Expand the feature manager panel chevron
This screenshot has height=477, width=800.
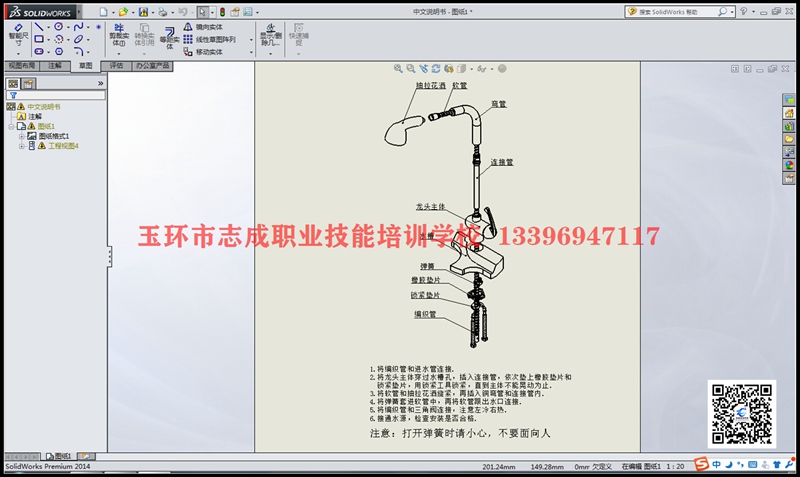101,83
